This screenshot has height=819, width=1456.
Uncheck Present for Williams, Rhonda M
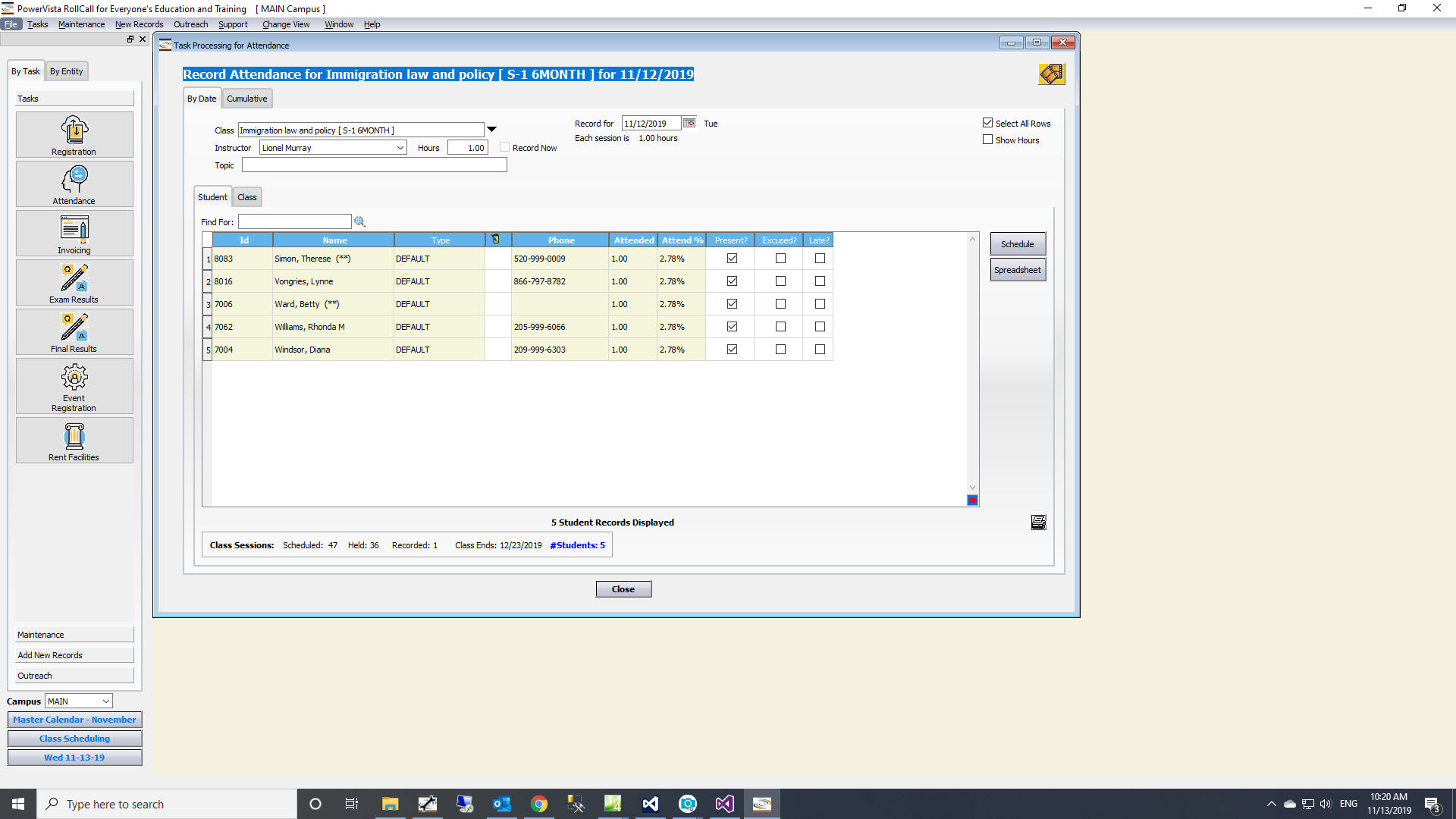click(732, 327)
